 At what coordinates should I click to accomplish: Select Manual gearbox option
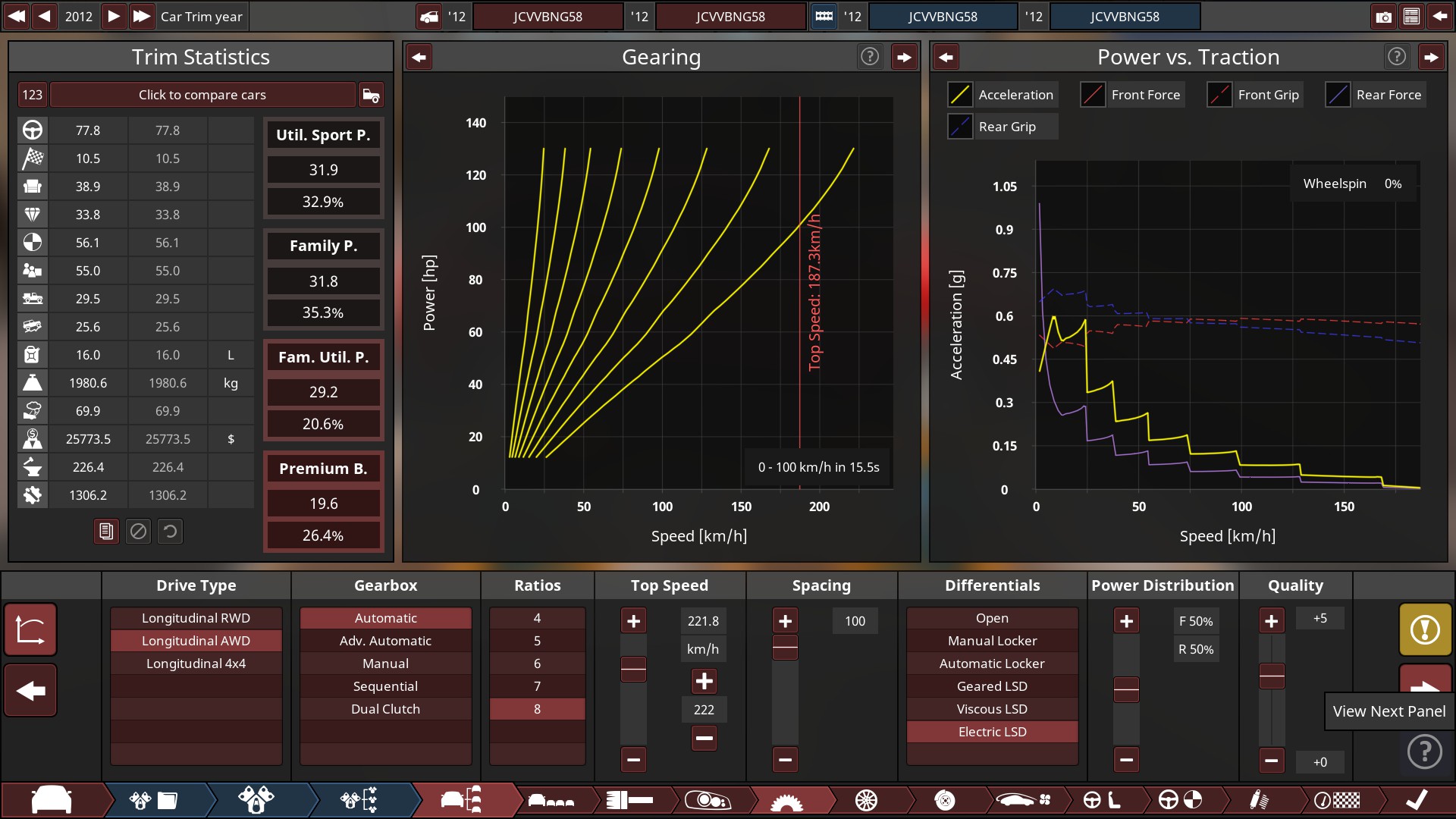tap(386, 664)
